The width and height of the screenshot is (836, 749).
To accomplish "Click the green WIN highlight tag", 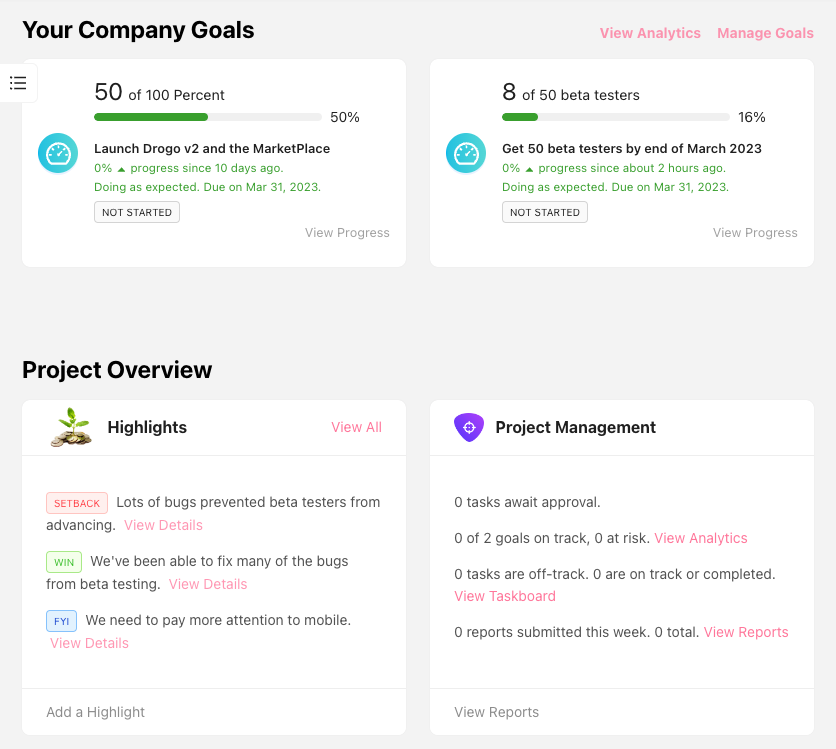I will (64, 562).
